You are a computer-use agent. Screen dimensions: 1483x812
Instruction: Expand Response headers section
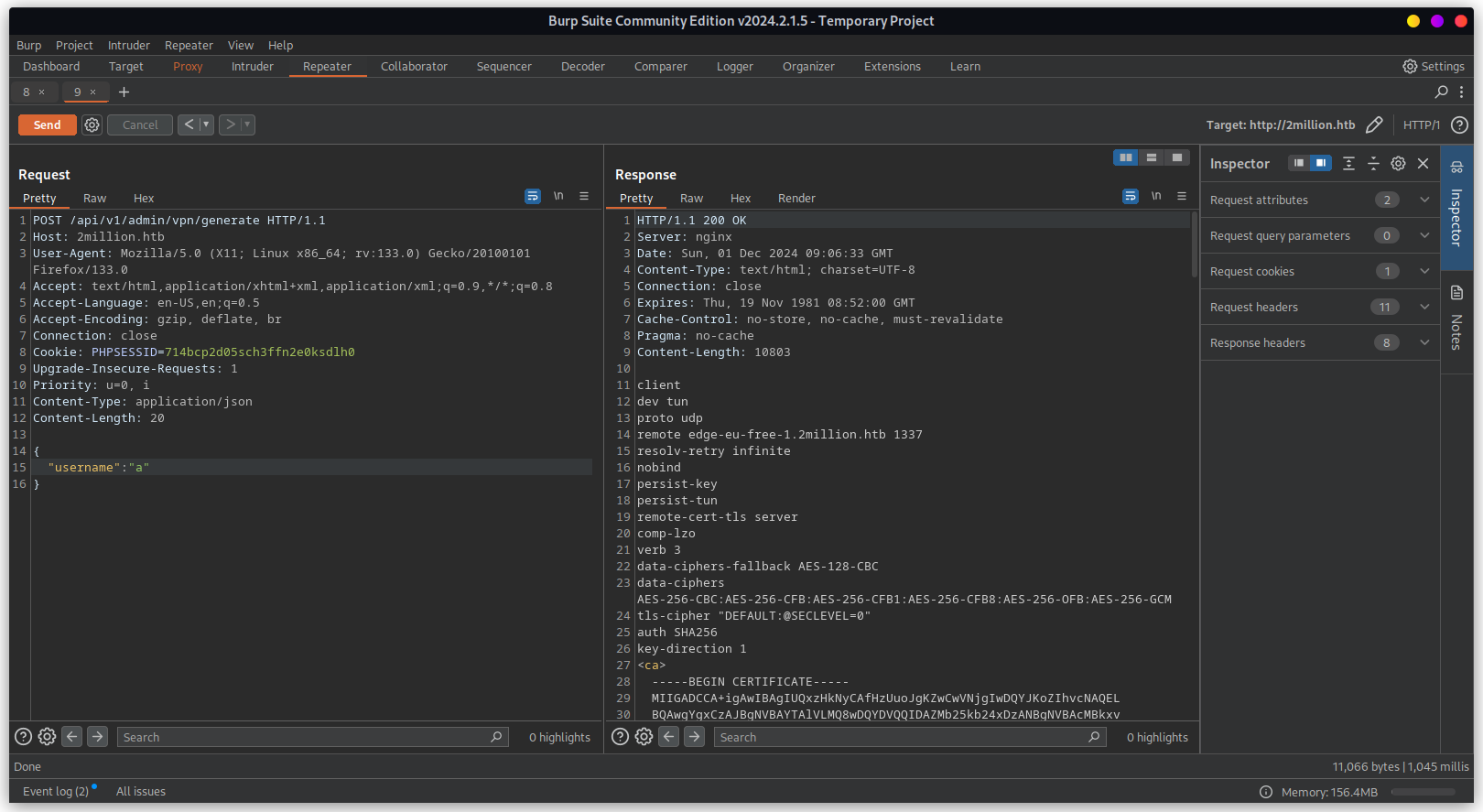point(1320,342)
